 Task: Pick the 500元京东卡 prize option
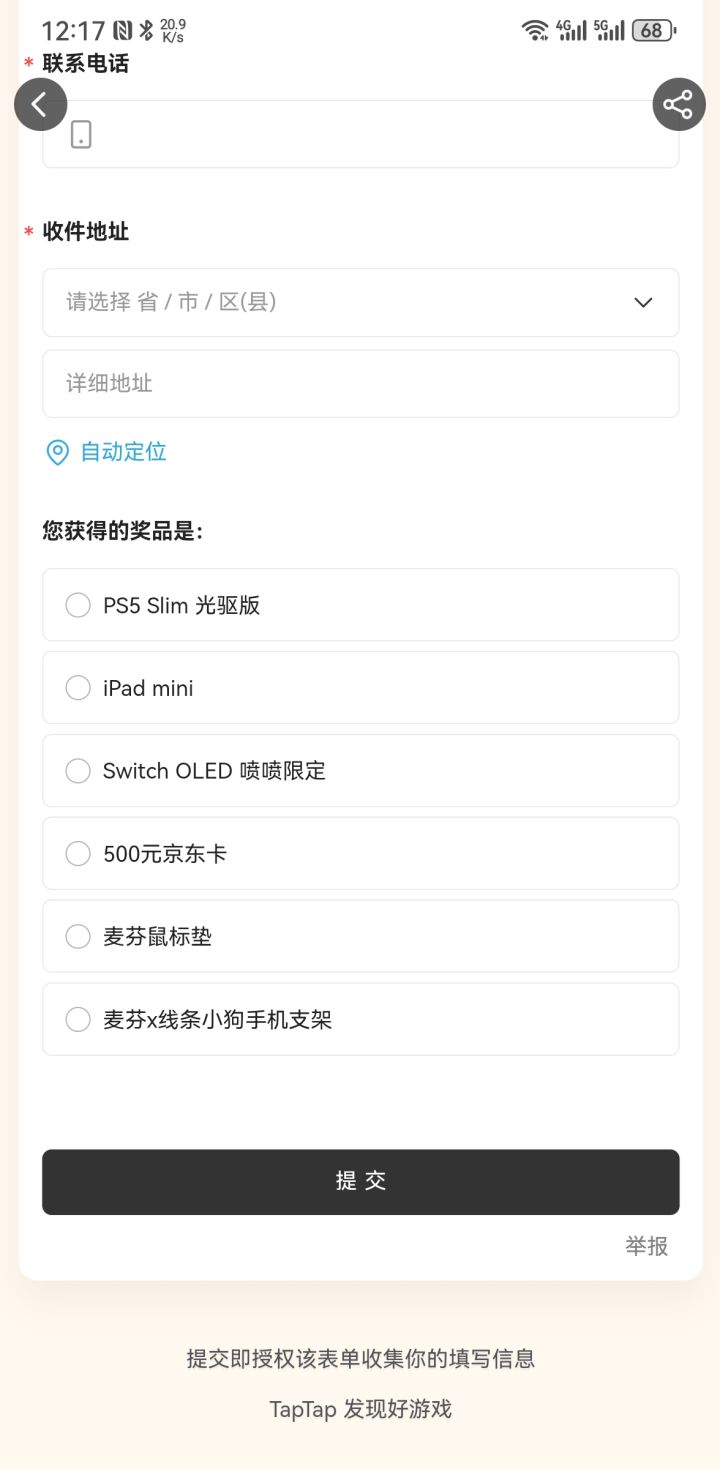pos(78,854)
